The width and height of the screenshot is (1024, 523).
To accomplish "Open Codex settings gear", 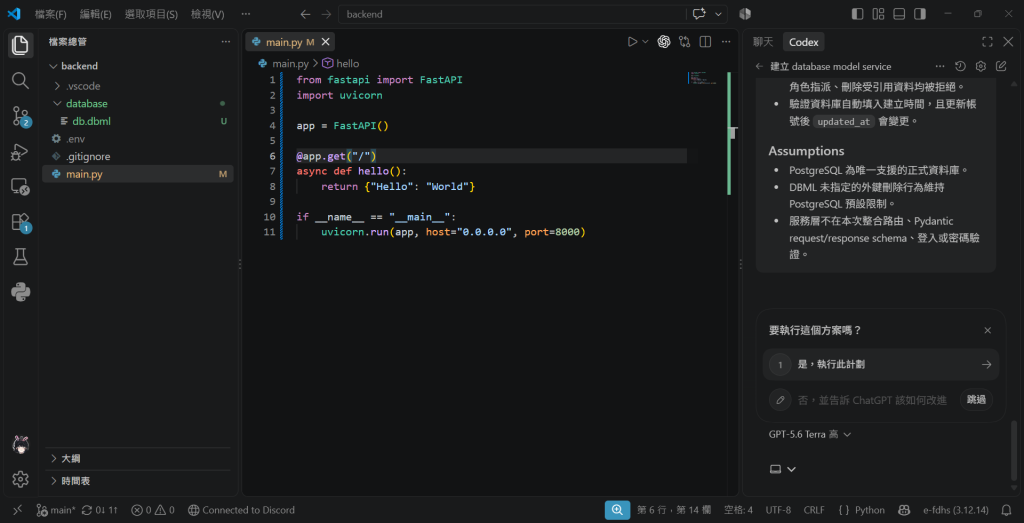I will coord(980,67).
